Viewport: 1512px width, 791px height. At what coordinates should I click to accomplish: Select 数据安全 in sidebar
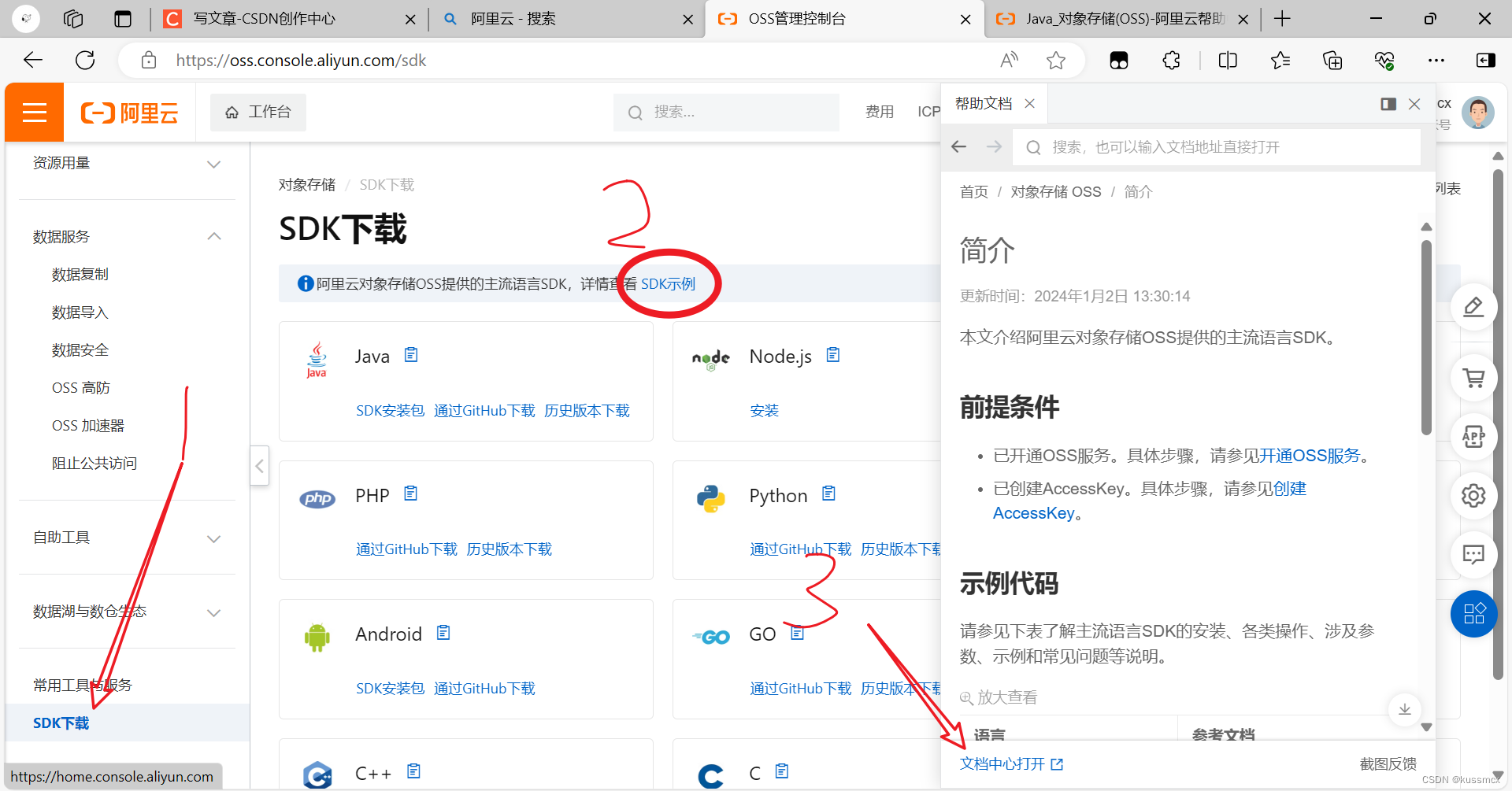click(80, 350)
